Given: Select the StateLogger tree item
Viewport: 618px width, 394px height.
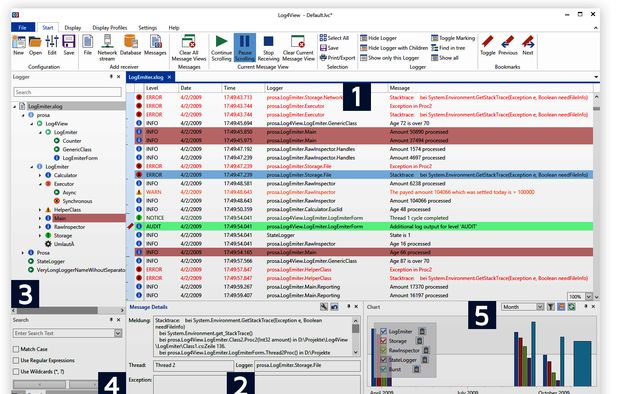Looking at the screenshot, I should [x=50, y=261].
